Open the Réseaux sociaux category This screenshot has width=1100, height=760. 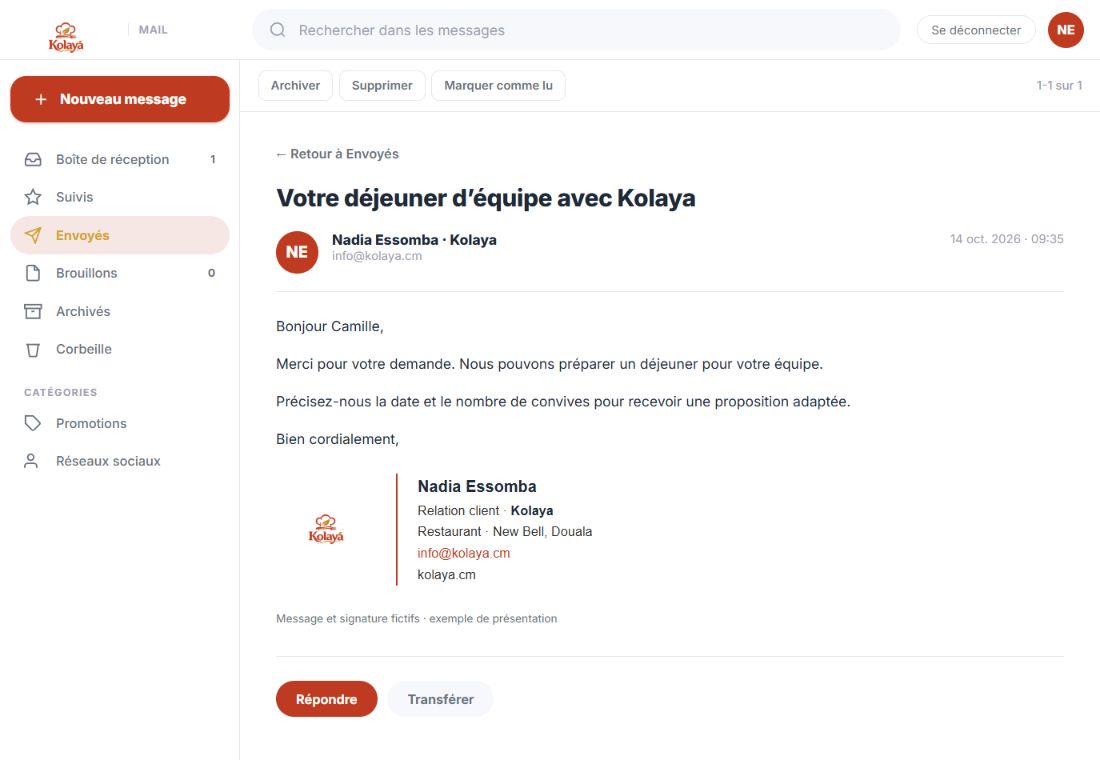tap(120, 461)
